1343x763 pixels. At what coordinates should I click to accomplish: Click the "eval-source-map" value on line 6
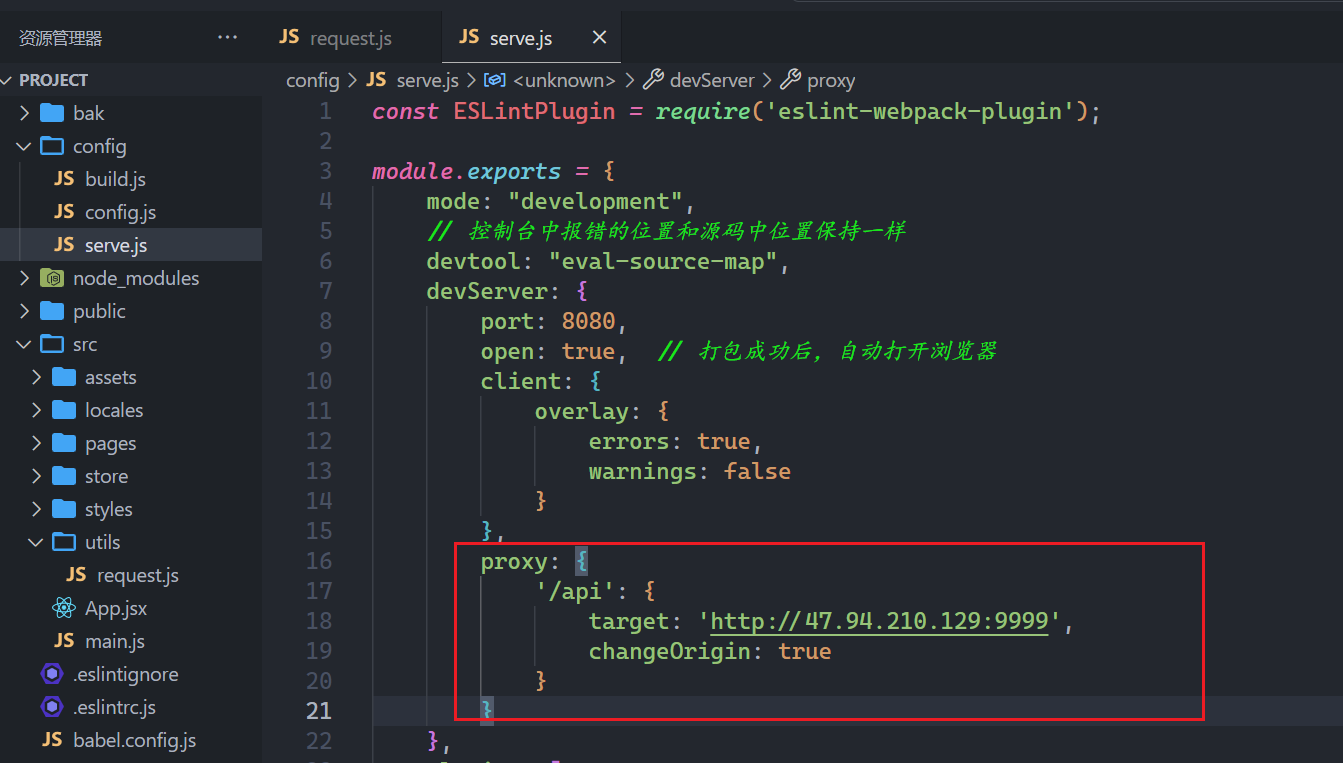click(663, 261)
